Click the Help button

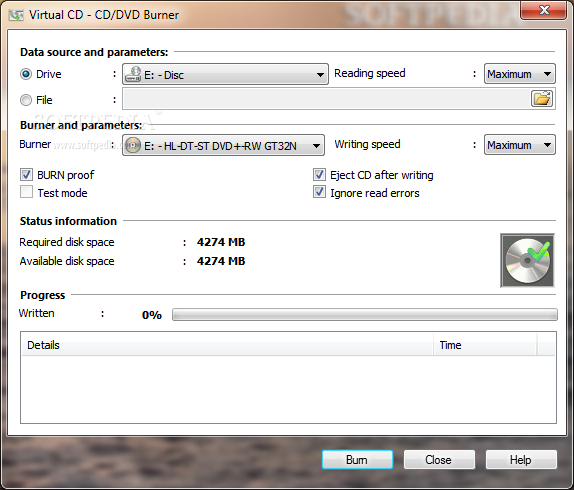coord(521,460)
